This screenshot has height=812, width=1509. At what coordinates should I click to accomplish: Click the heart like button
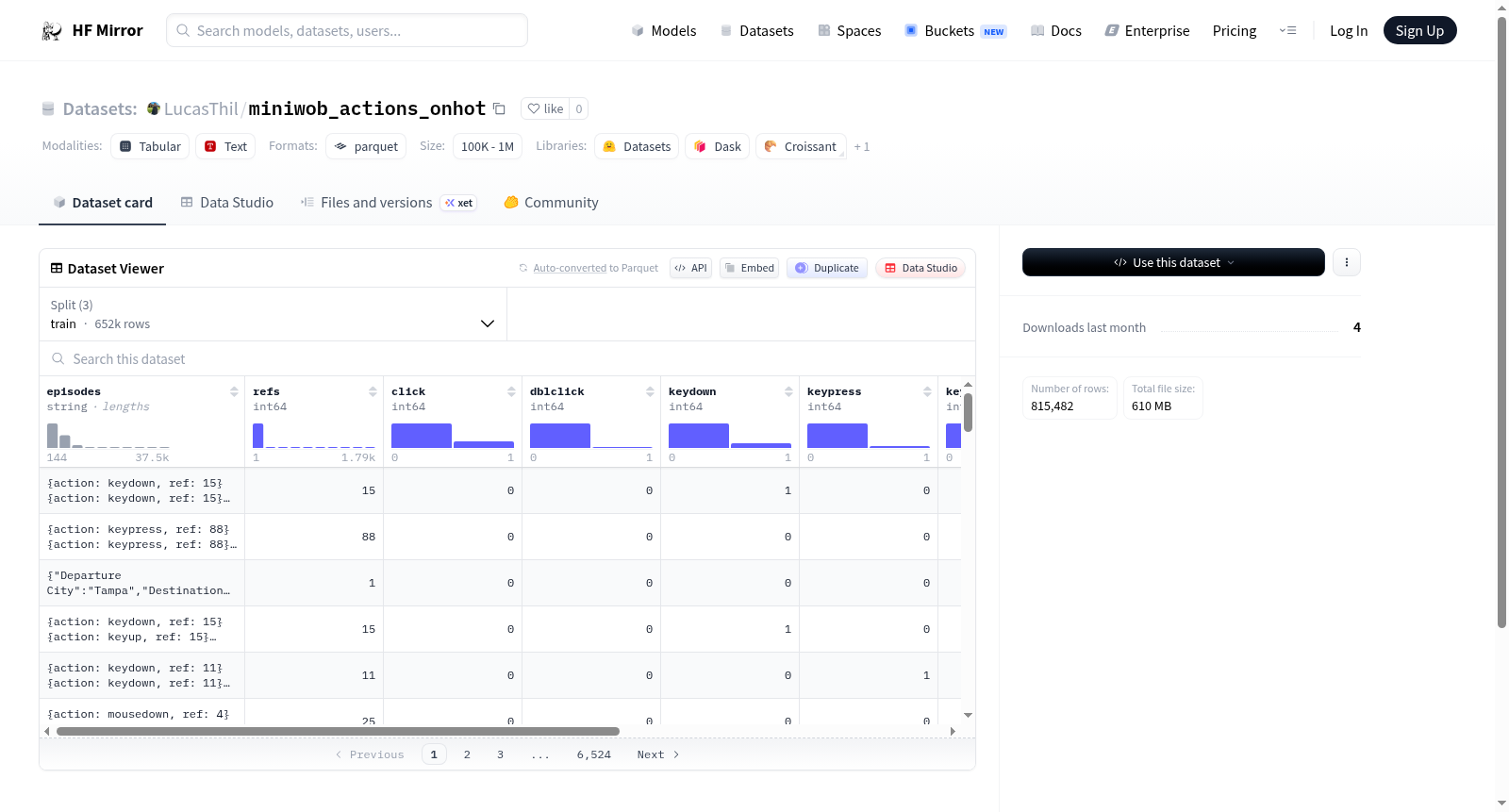(x=545, y=108)
